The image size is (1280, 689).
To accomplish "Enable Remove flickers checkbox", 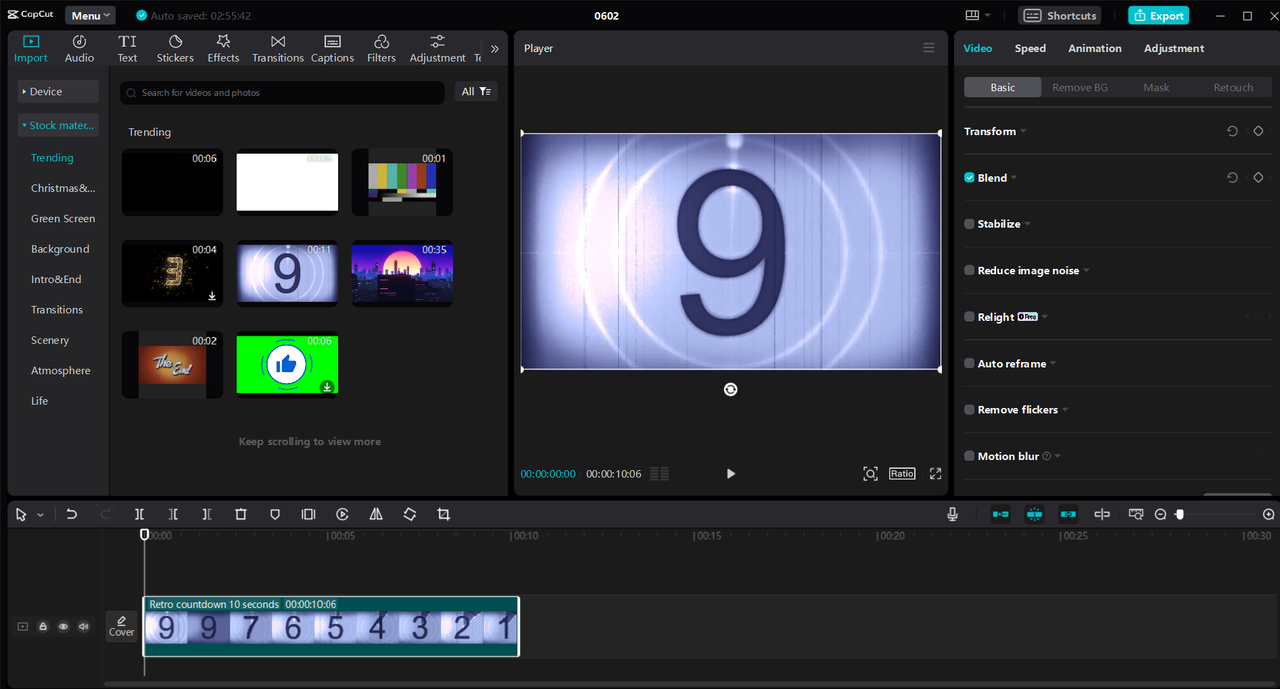I will (x=969, y=409).
